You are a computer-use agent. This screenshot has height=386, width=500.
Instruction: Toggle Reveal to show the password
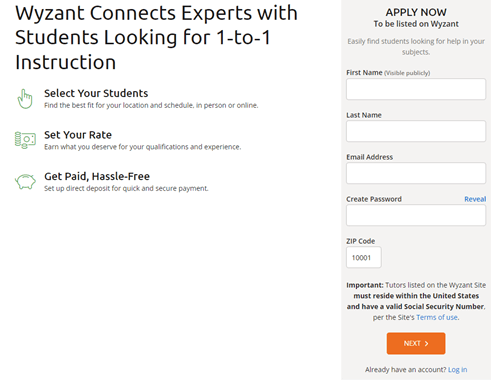click(475, 199)
